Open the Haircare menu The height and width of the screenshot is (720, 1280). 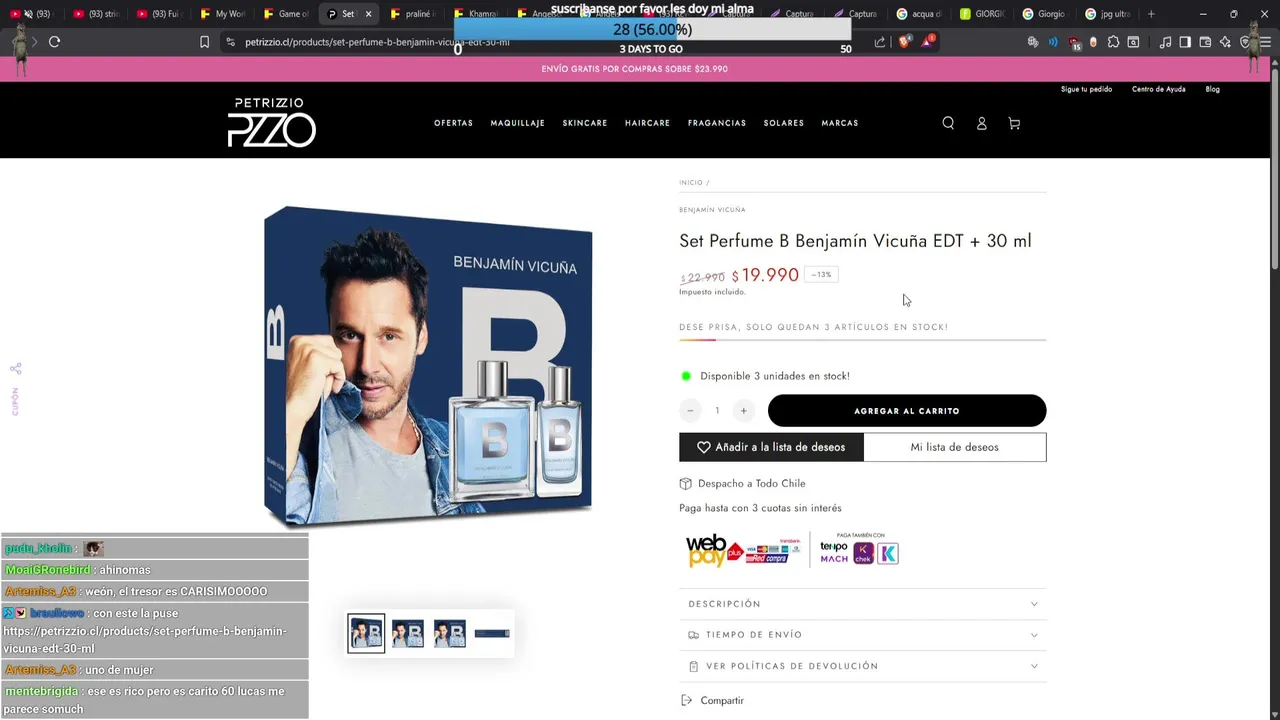(647, 123)
